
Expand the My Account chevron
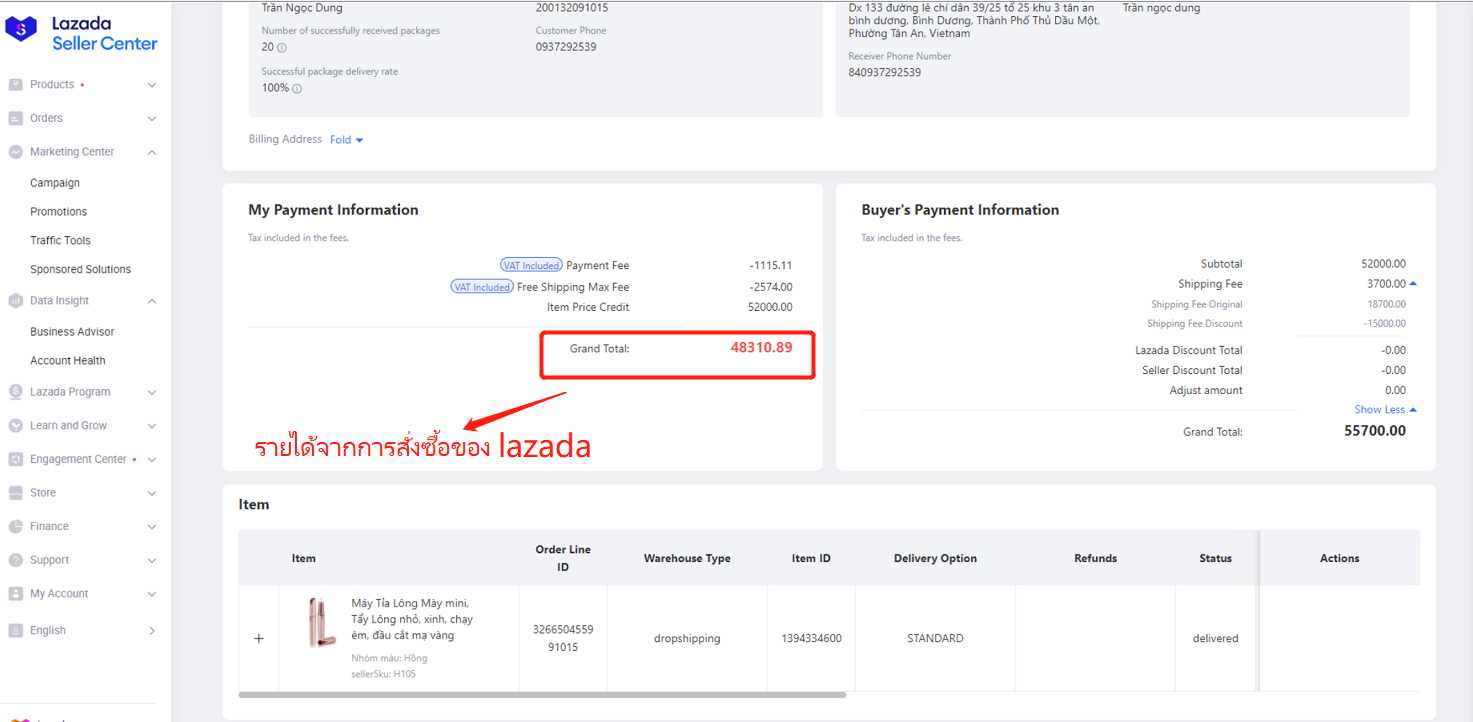[x=152, y=594]
